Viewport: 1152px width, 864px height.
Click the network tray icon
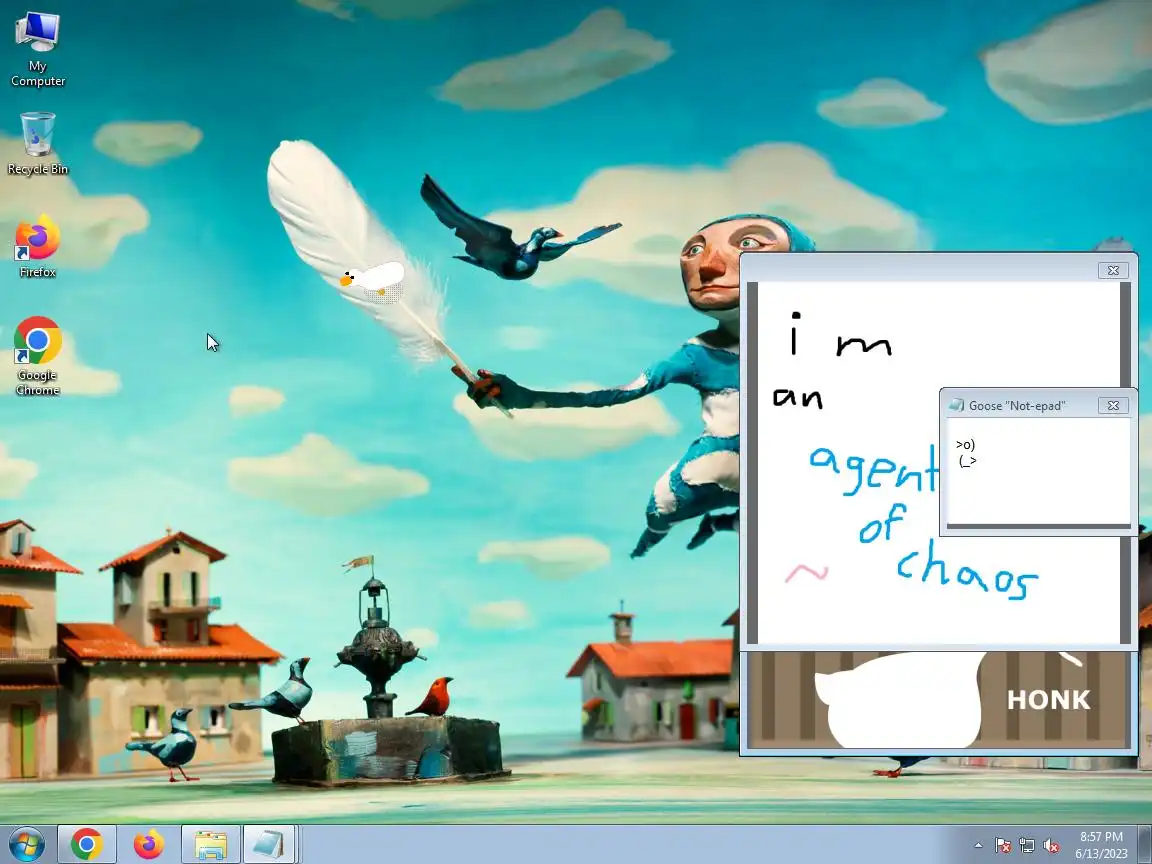click(x=1027, y=846)
